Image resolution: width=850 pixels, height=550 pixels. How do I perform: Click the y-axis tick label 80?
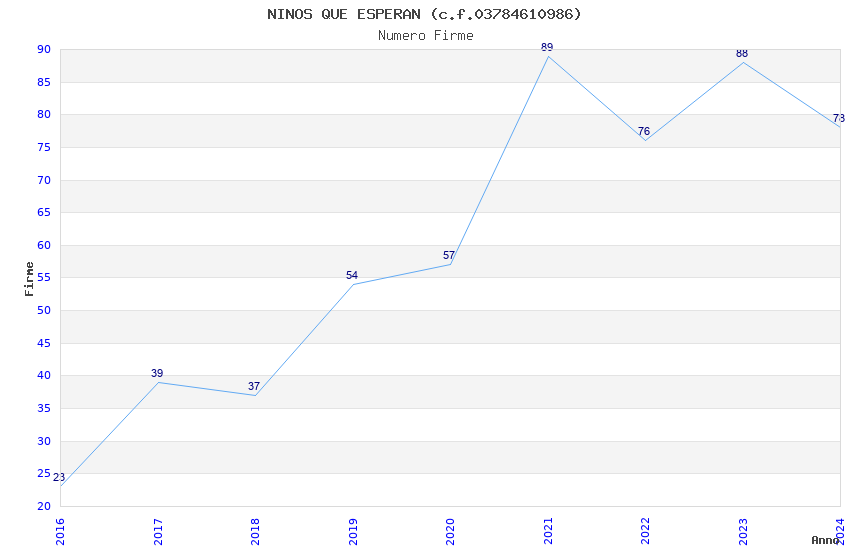(44, 114)
